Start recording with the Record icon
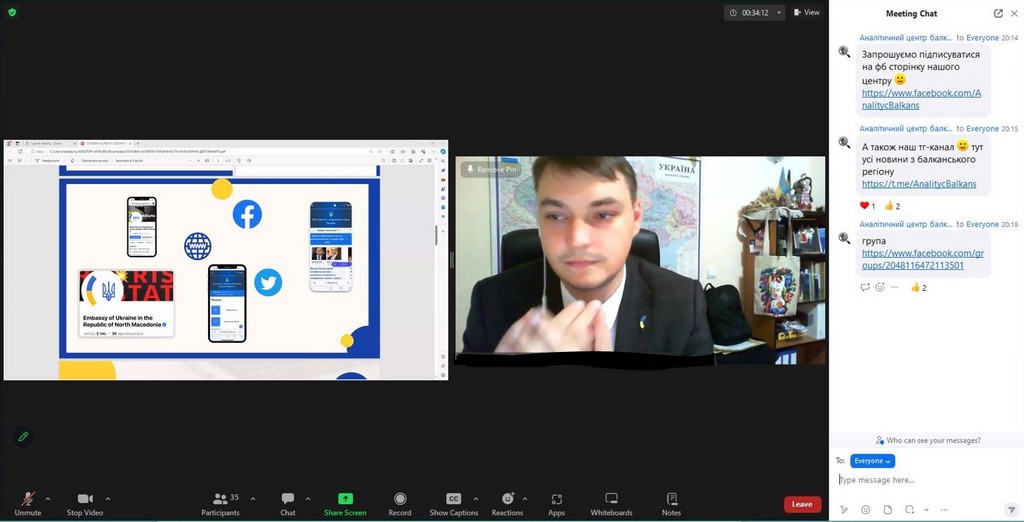Screen dimensions: 1024x522 coord(400,499)
